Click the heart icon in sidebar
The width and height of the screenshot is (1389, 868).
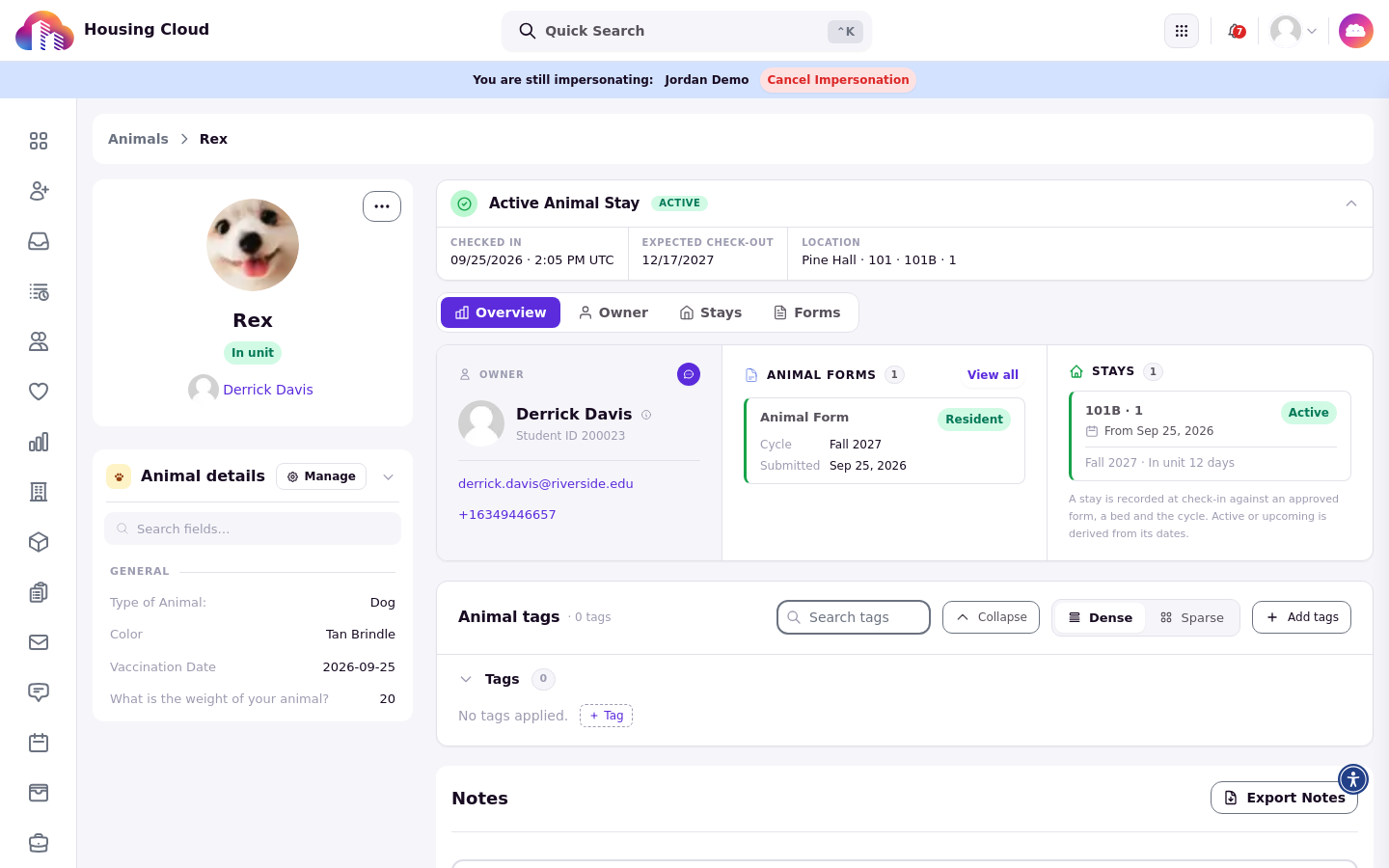(x=39, y=392)
